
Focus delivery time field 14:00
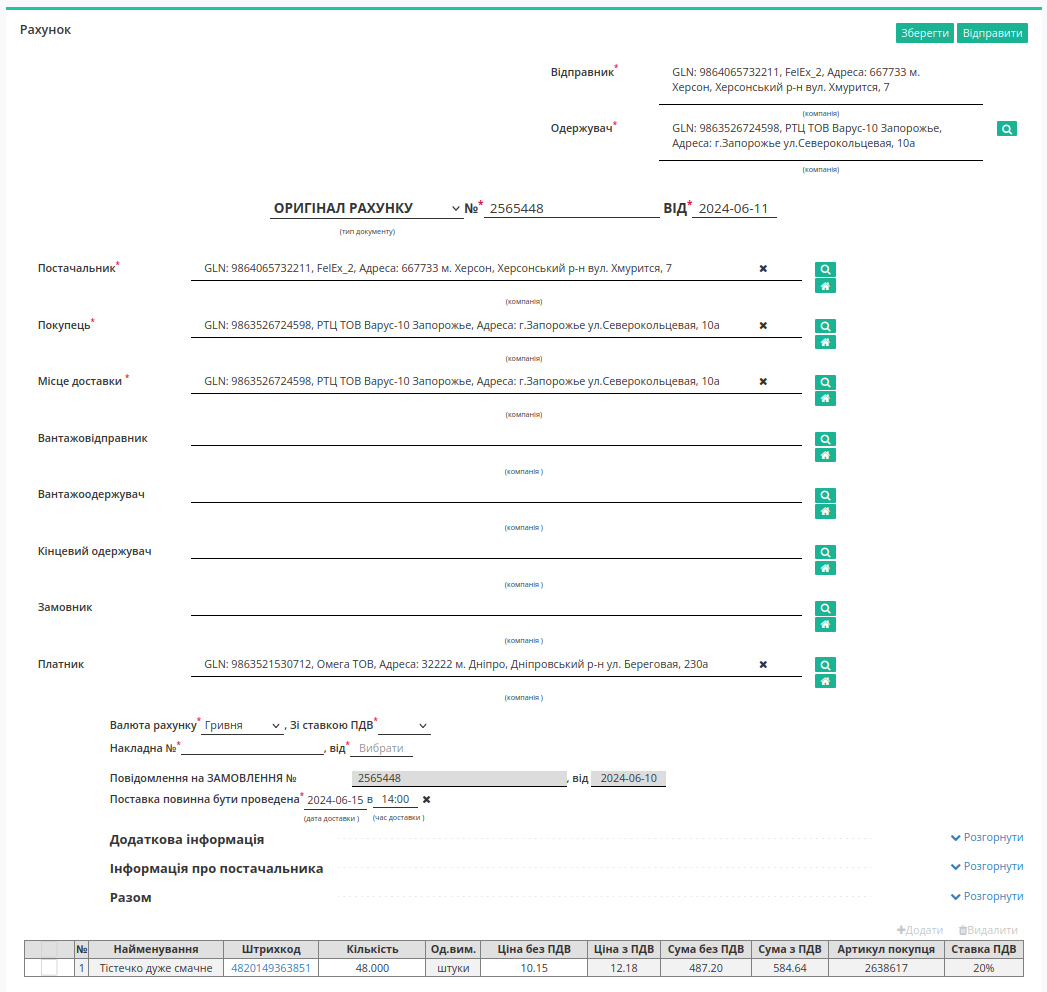click(395, 799)
